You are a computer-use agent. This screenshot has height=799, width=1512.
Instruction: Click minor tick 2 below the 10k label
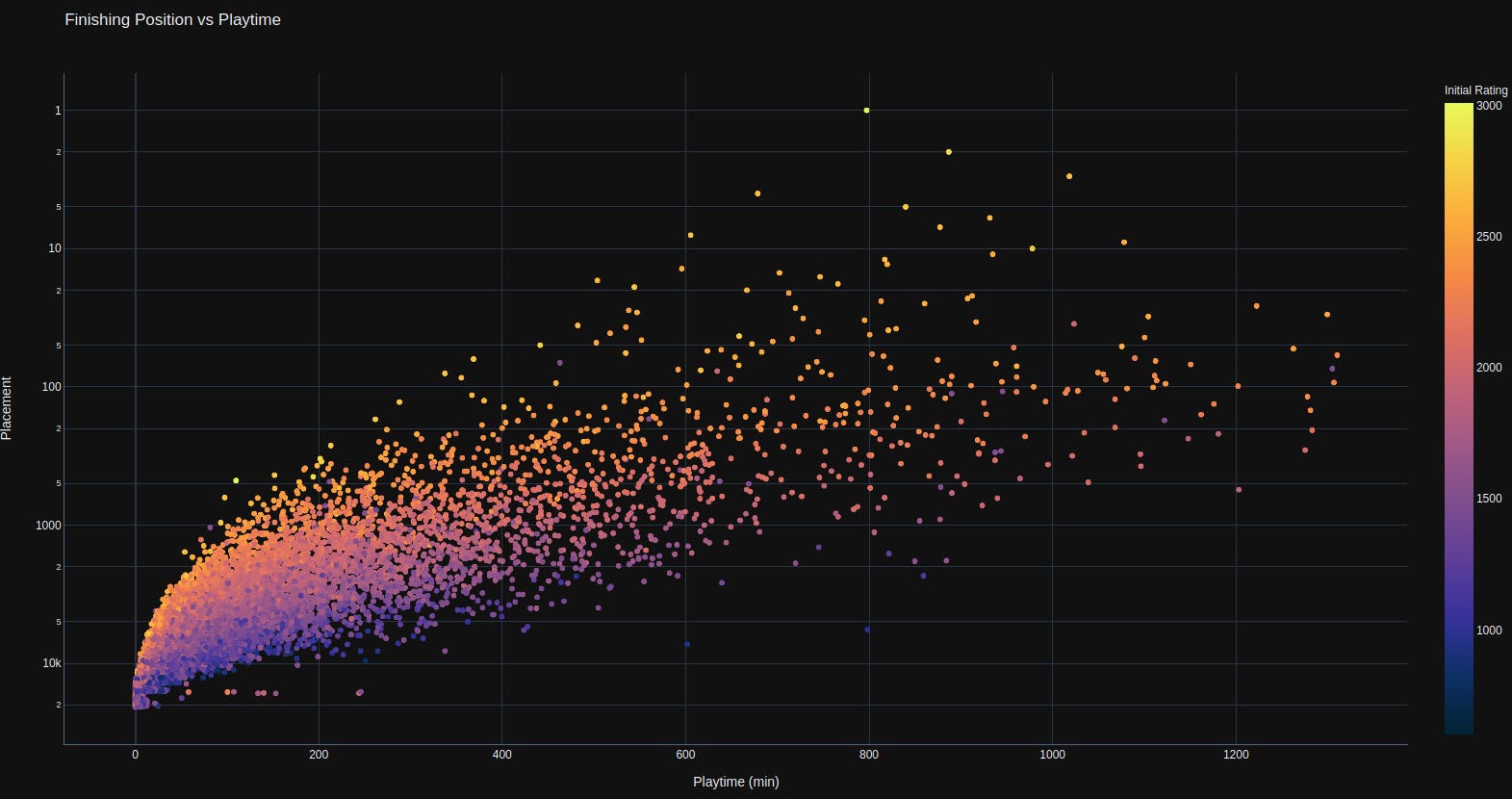pos(59,706)
